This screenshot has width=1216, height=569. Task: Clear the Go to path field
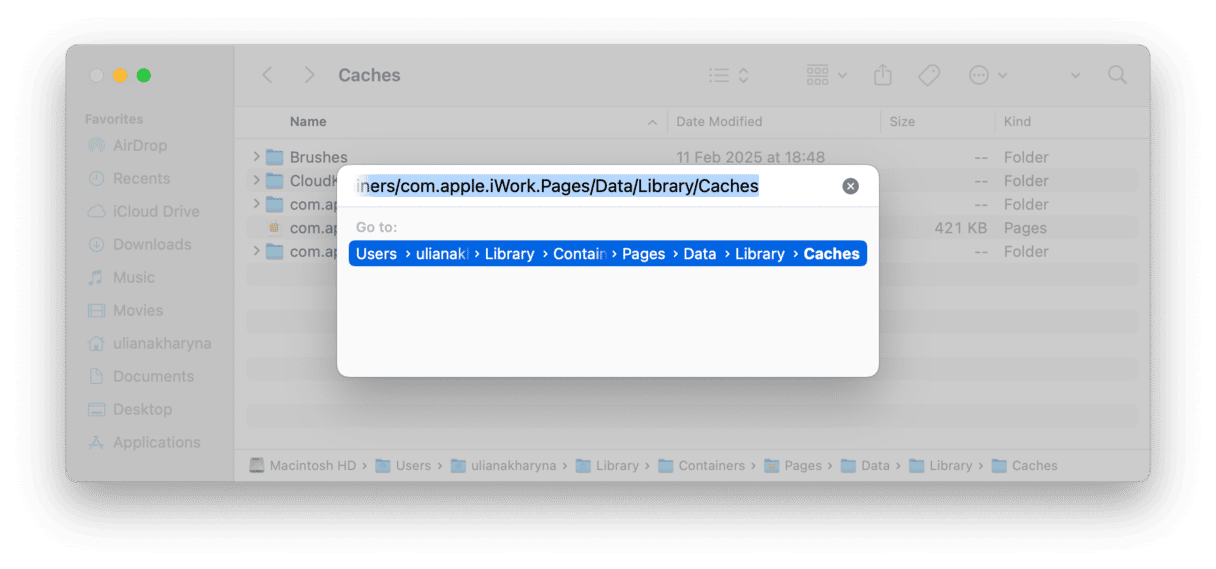[850, 186]
